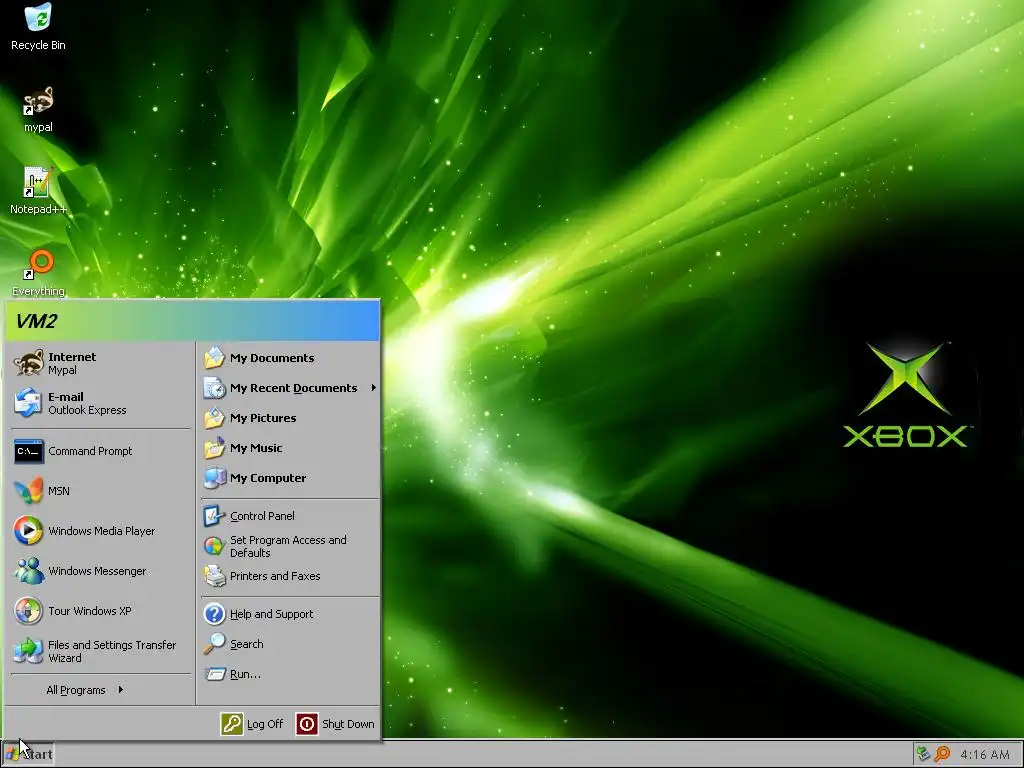Click the Windows Messenger text label
The height and width of the screenshot is (768, 1024).
point(97,571)
